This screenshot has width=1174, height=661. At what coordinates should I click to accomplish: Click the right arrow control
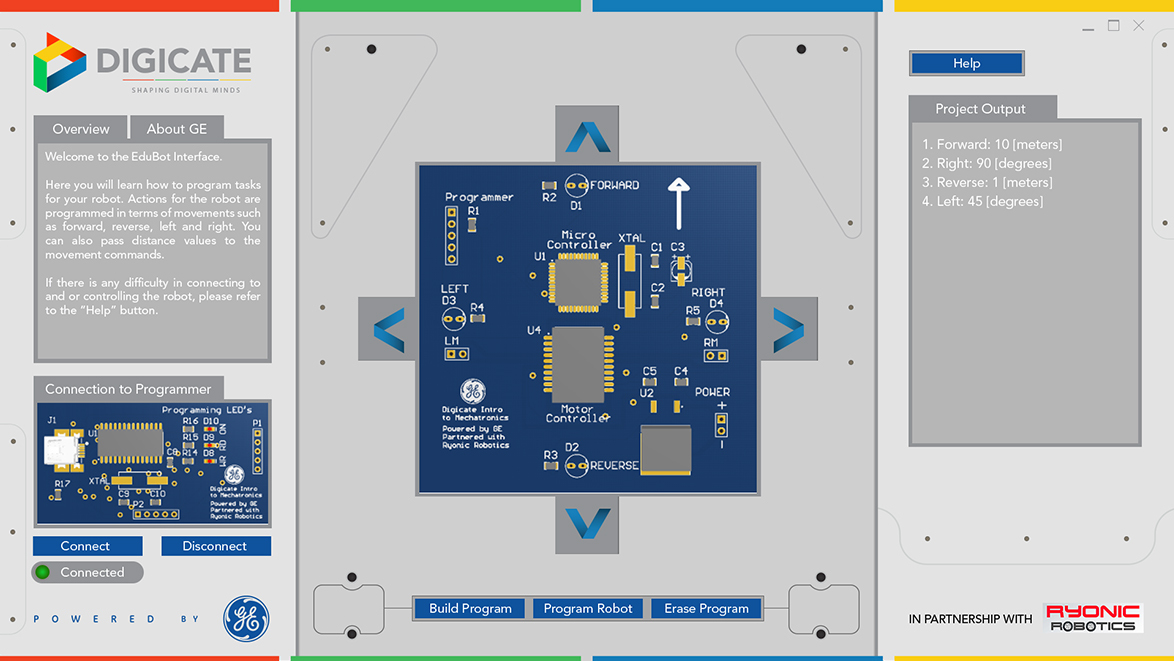(x=788, y=329)
